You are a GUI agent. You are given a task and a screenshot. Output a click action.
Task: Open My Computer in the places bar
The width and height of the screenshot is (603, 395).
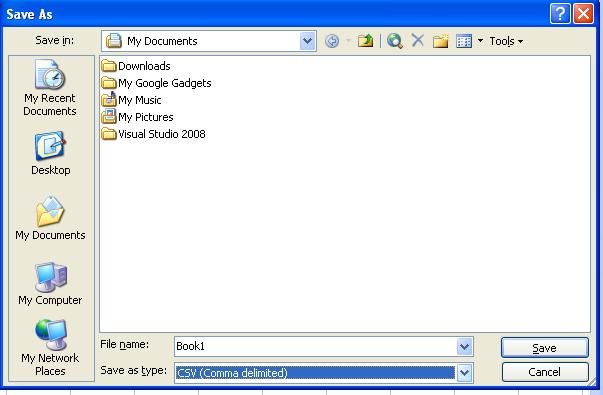pos(50,283)
